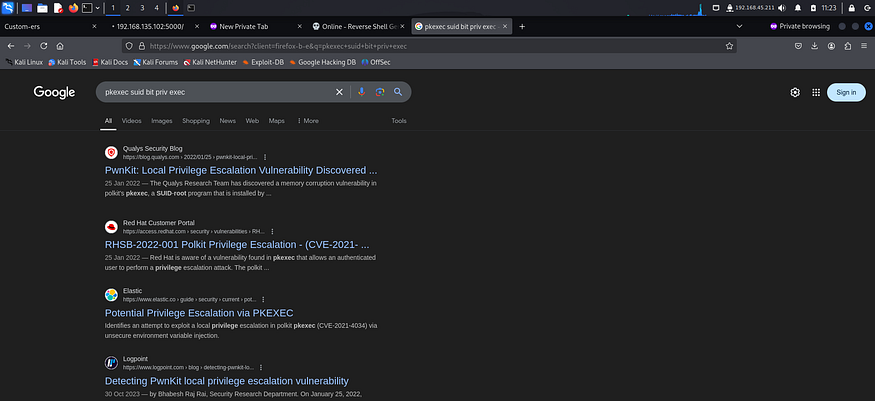This screenshot has height=401, width=875.
Task: Open the three-dot menu for Red Hat result
Action: (272, 231)
